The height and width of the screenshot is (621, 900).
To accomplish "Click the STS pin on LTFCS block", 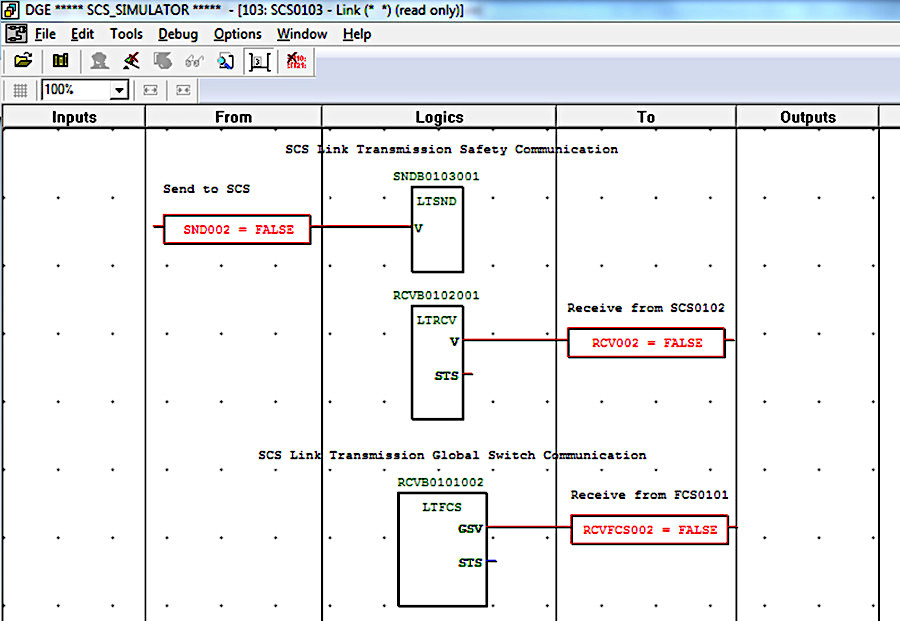I will click(470, 562).
